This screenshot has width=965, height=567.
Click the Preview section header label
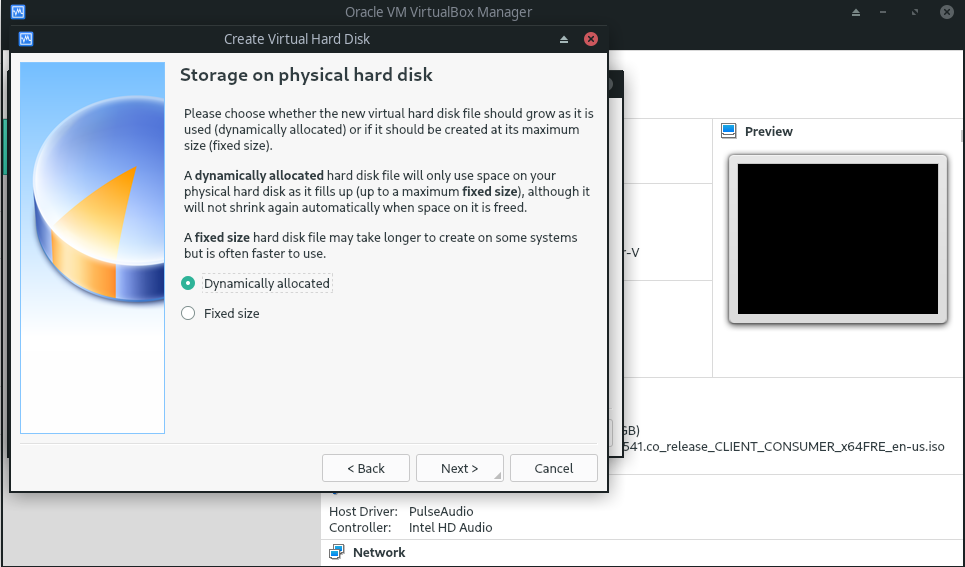point(768,131)
